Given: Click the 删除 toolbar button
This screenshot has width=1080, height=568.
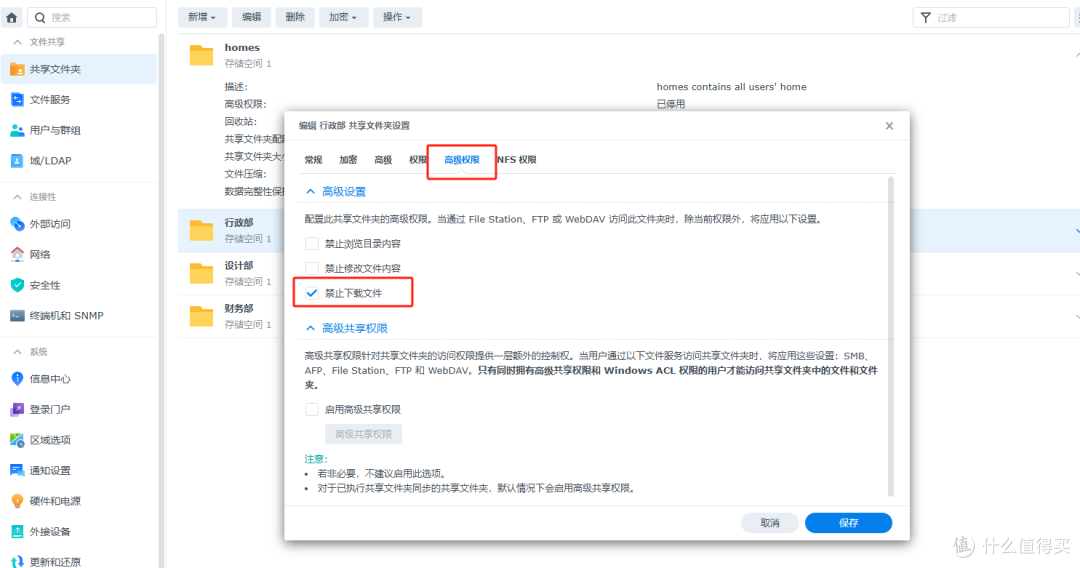Looking at the screenshot, I should [x=295, y=17].
